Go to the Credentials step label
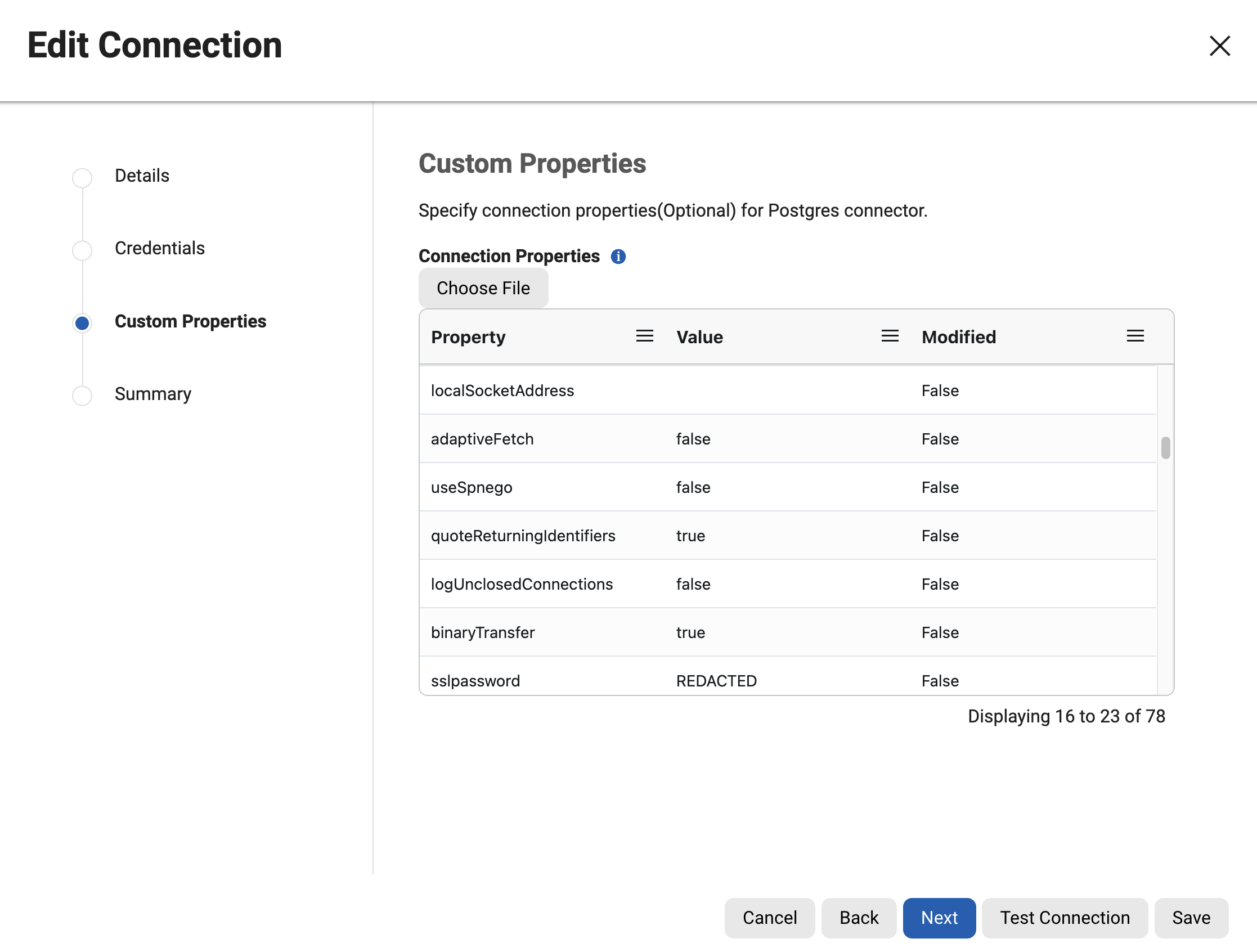The image size is (1257, 952). click(160, 248)
